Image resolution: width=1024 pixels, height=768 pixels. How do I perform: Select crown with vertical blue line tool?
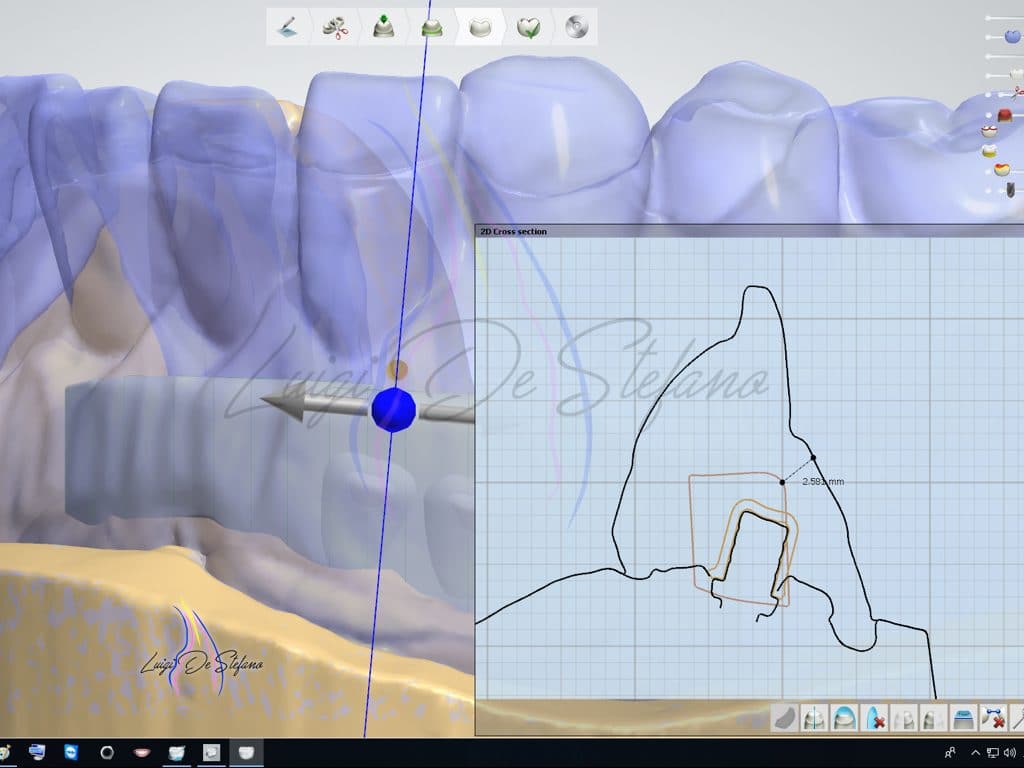(x=814, y=718)
